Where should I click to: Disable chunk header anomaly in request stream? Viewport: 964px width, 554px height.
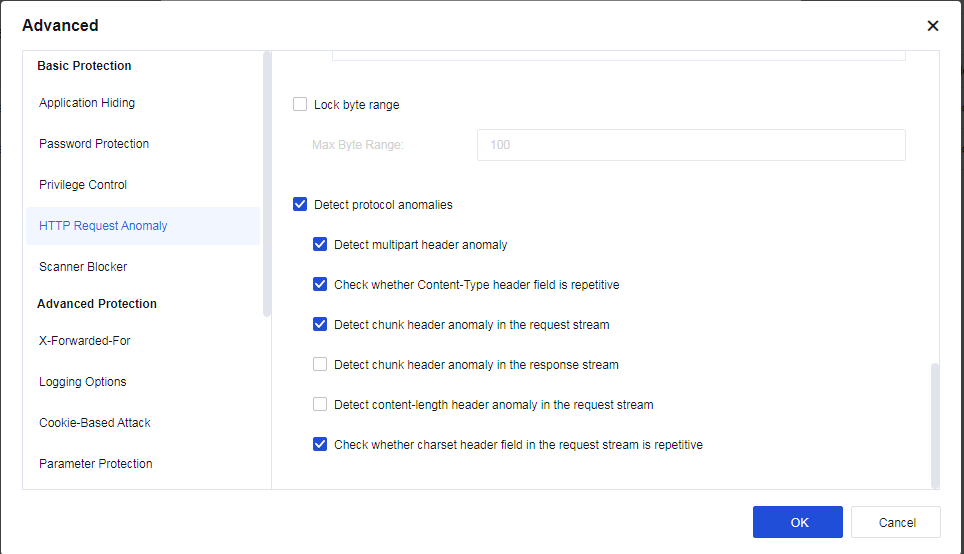(320, 324)
